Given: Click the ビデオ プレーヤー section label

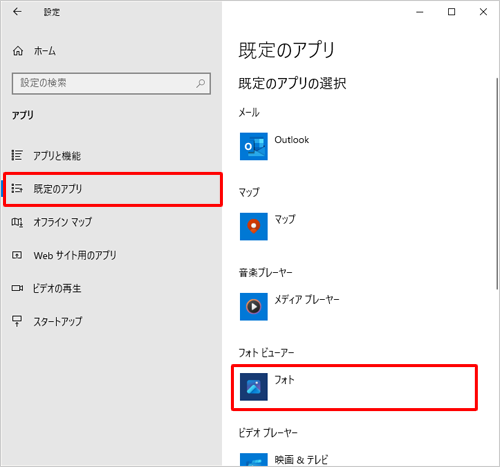Looking at the screenshot, I should pyautogui.click(x=268, y=433).
